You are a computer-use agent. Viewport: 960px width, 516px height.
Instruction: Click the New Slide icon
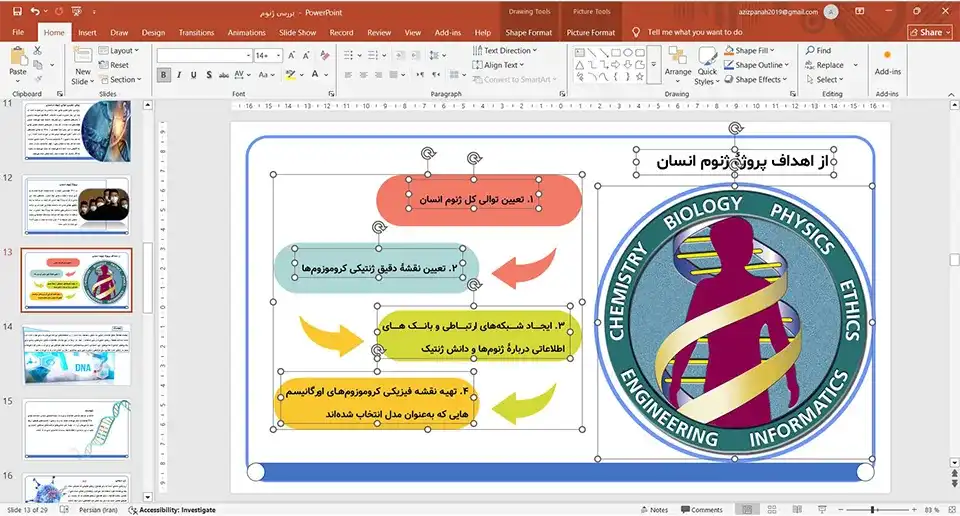point(83,56)
